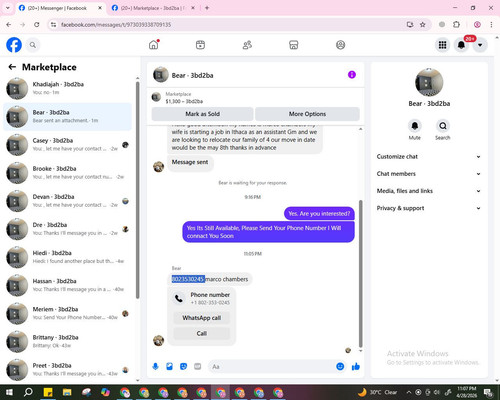Open the GIF picker icon
500x400 pixels.
point(198,367)
